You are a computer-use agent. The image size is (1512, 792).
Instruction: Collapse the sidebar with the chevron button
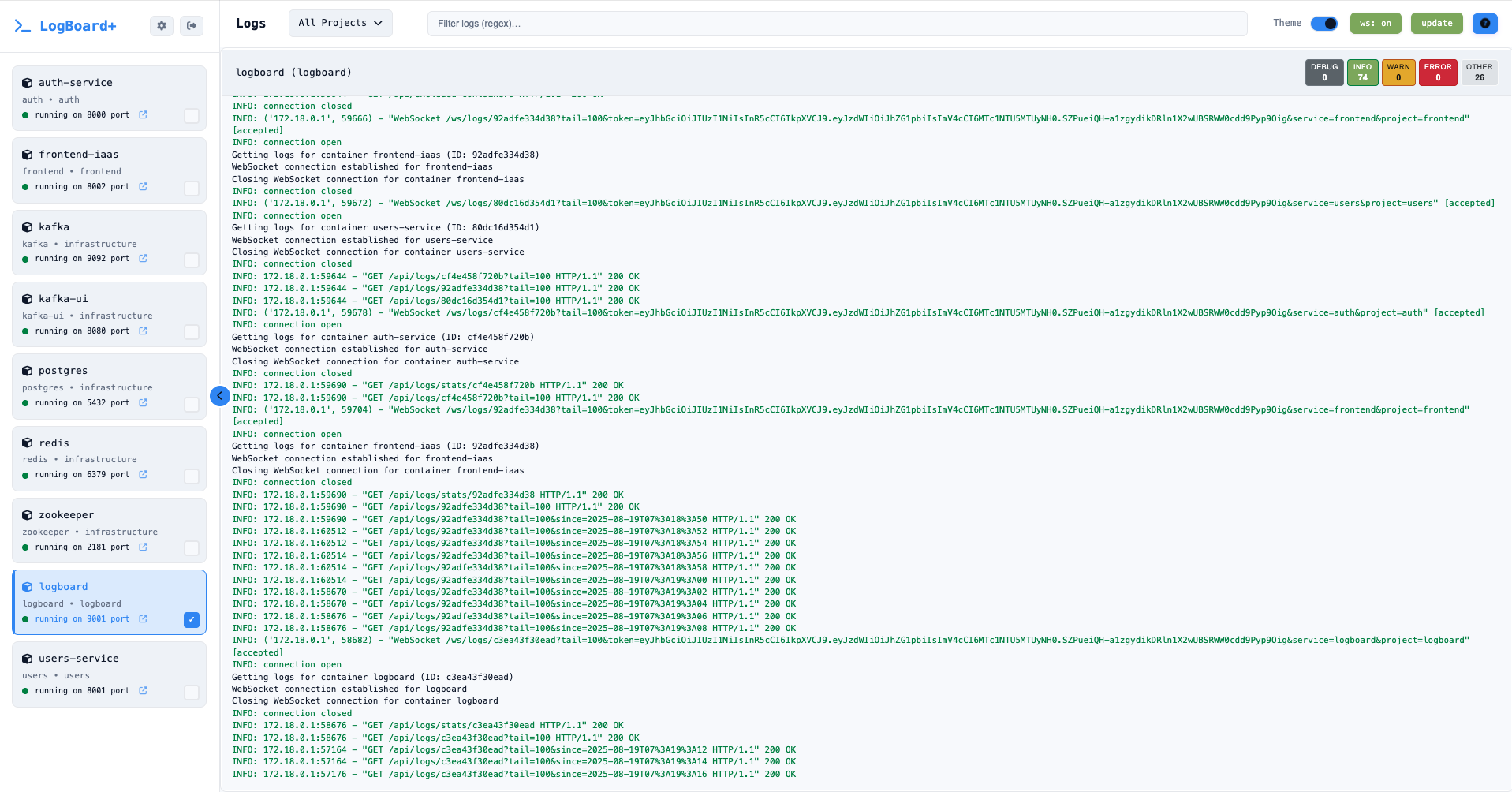(220, 396)
